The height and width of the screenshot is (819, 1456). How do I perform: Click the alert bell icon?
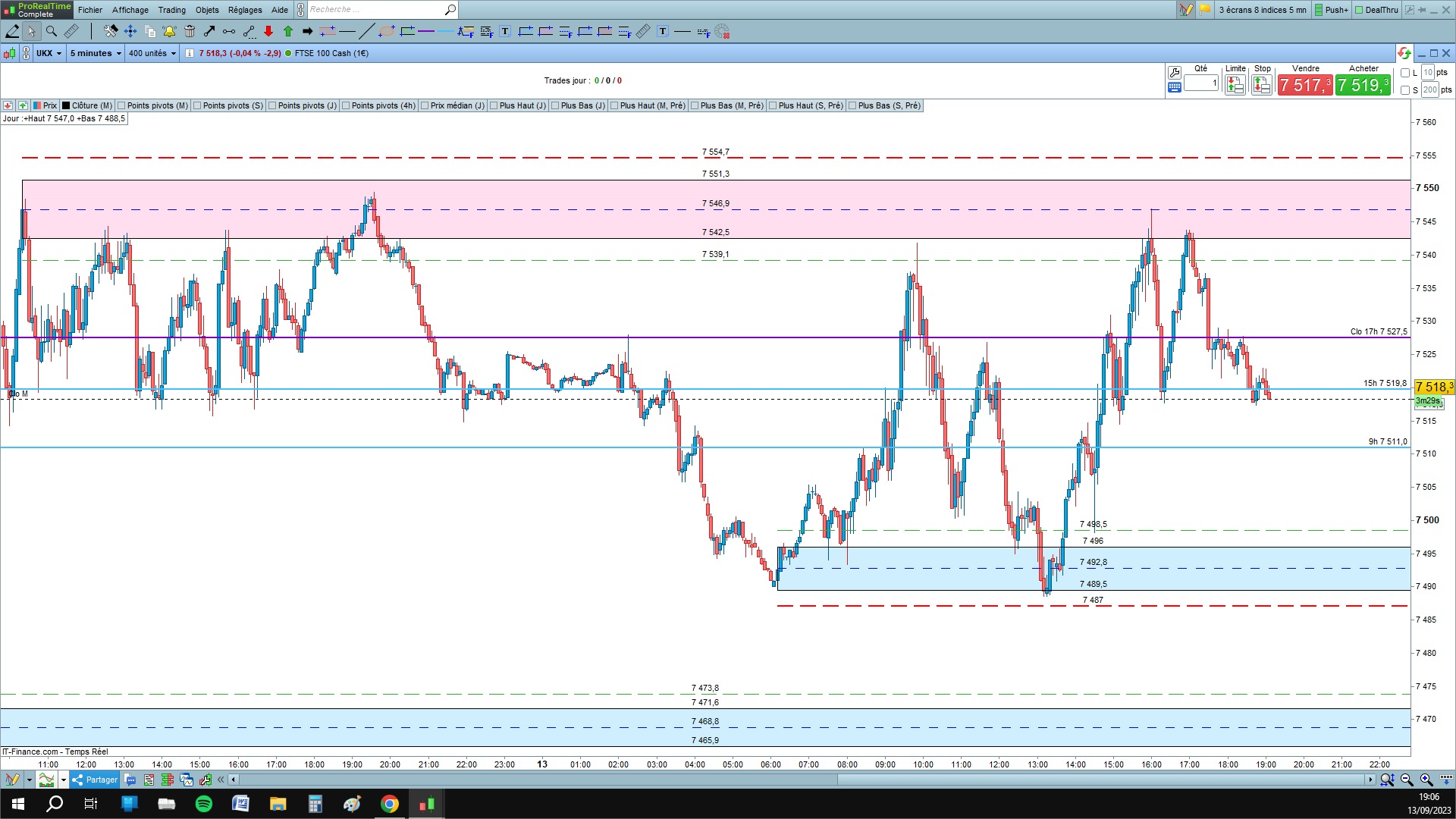pyautogui.click(x=168, y=31)
